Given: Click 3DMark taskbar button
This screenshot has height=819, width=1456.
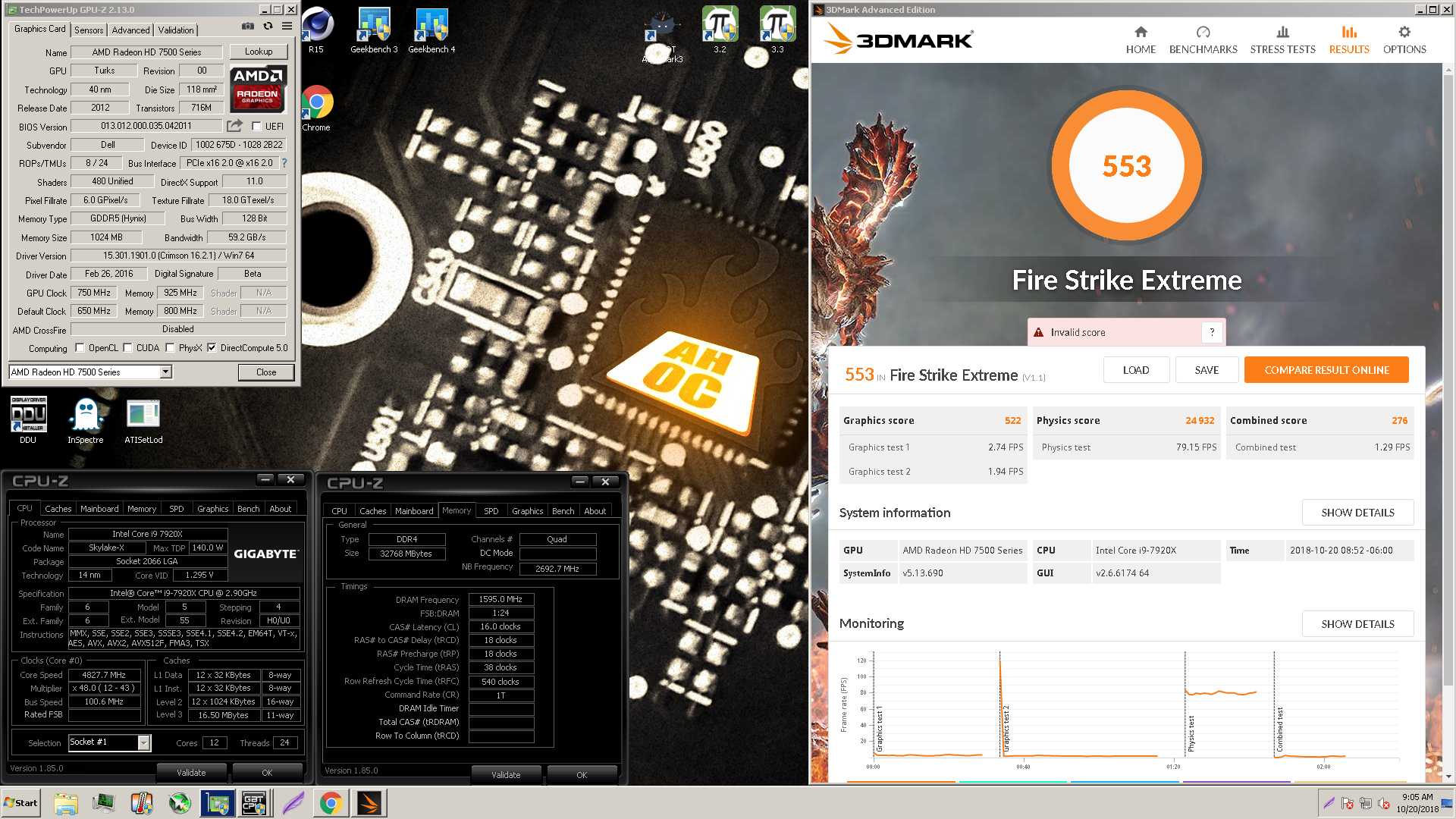Looking at the screenshot, I should (x=369, y=803).
